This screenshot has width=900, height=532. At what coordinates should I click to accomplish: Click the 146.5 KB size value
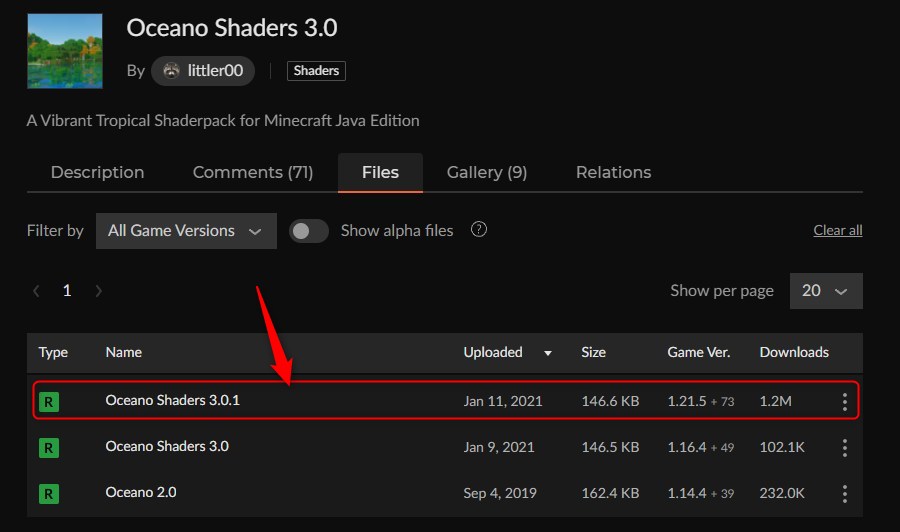[610, 447]
